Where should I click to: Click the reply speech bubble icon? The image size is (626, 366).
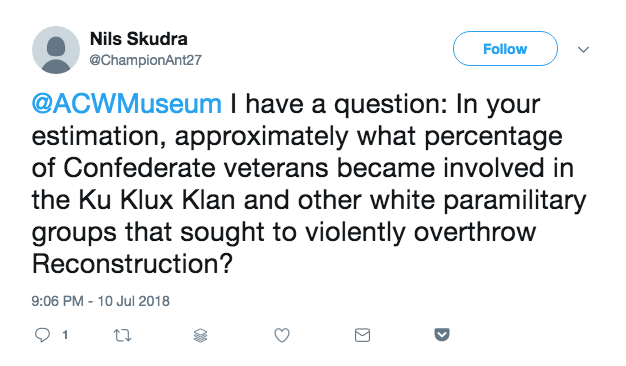tap(42, 335)
